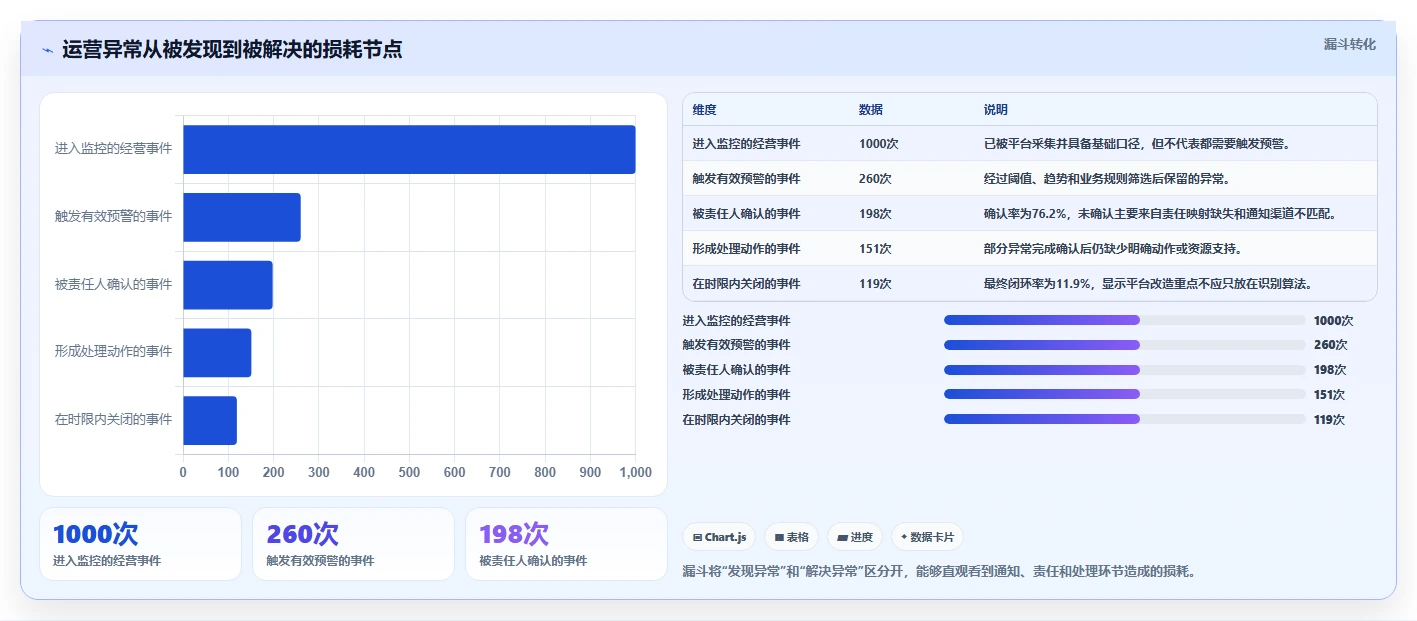Click the 1000次 cell in the table
Viewport: 1417px width, 621px height.
click(x=879, y=144)
